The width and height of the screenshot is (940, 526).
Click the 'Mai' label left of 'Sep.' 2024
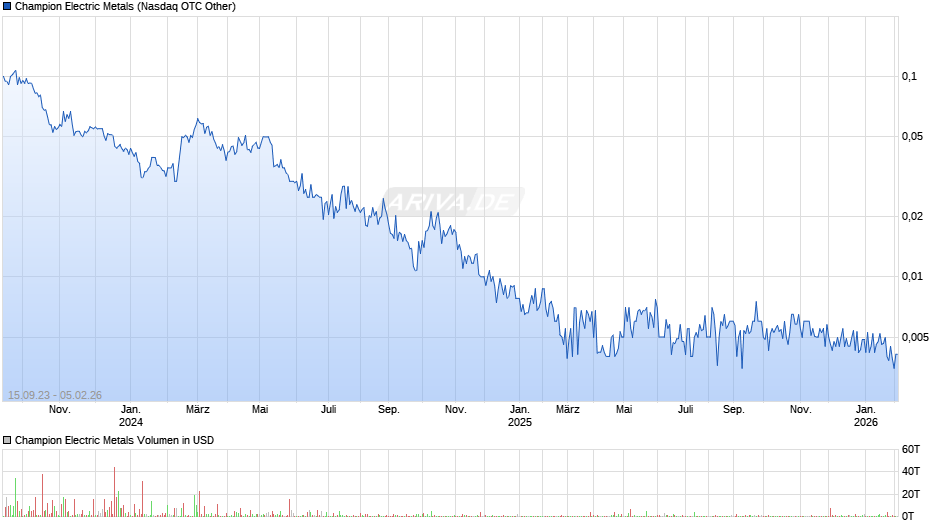tap(260, 410)
